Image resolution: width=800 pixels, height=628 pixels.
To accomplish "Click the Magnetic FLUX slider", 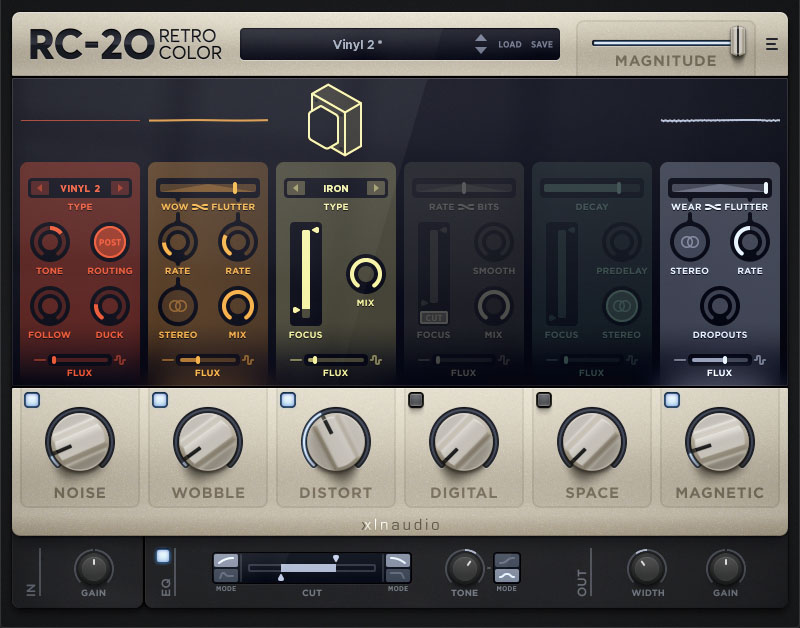I will point(719,360).
